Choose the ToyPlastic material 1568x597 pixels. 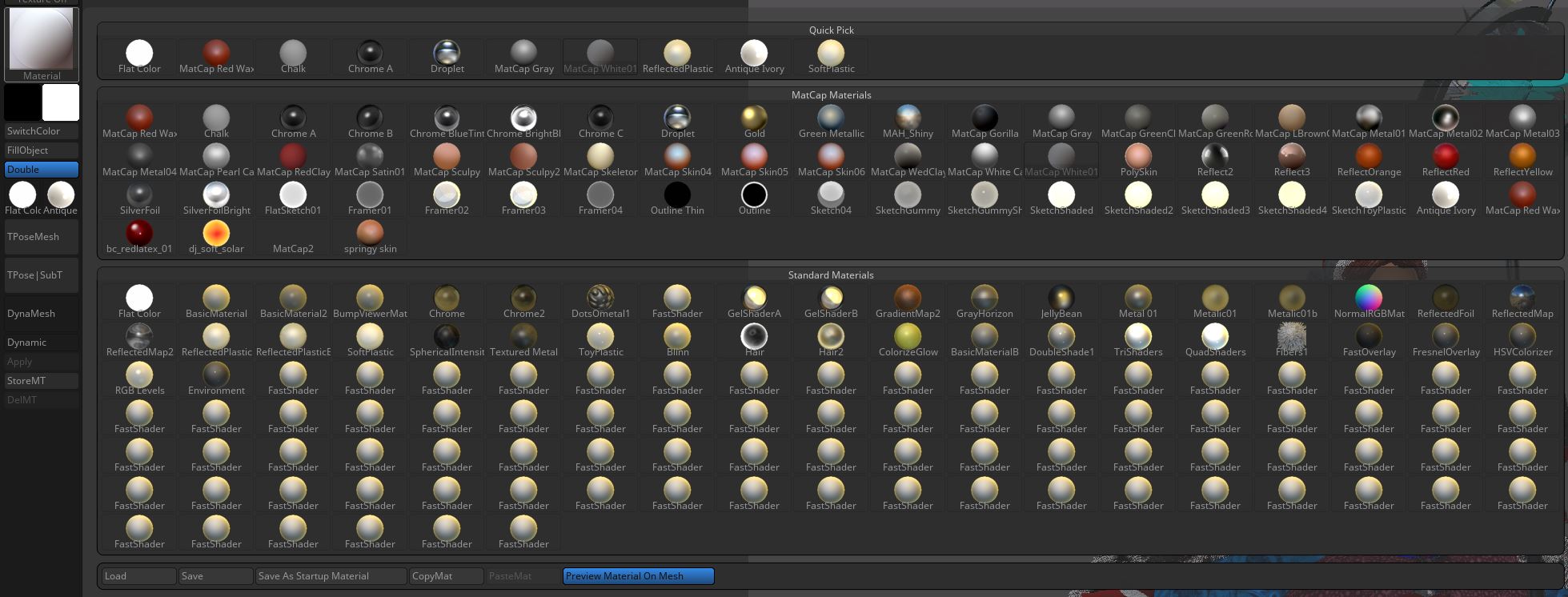[600, 340]
